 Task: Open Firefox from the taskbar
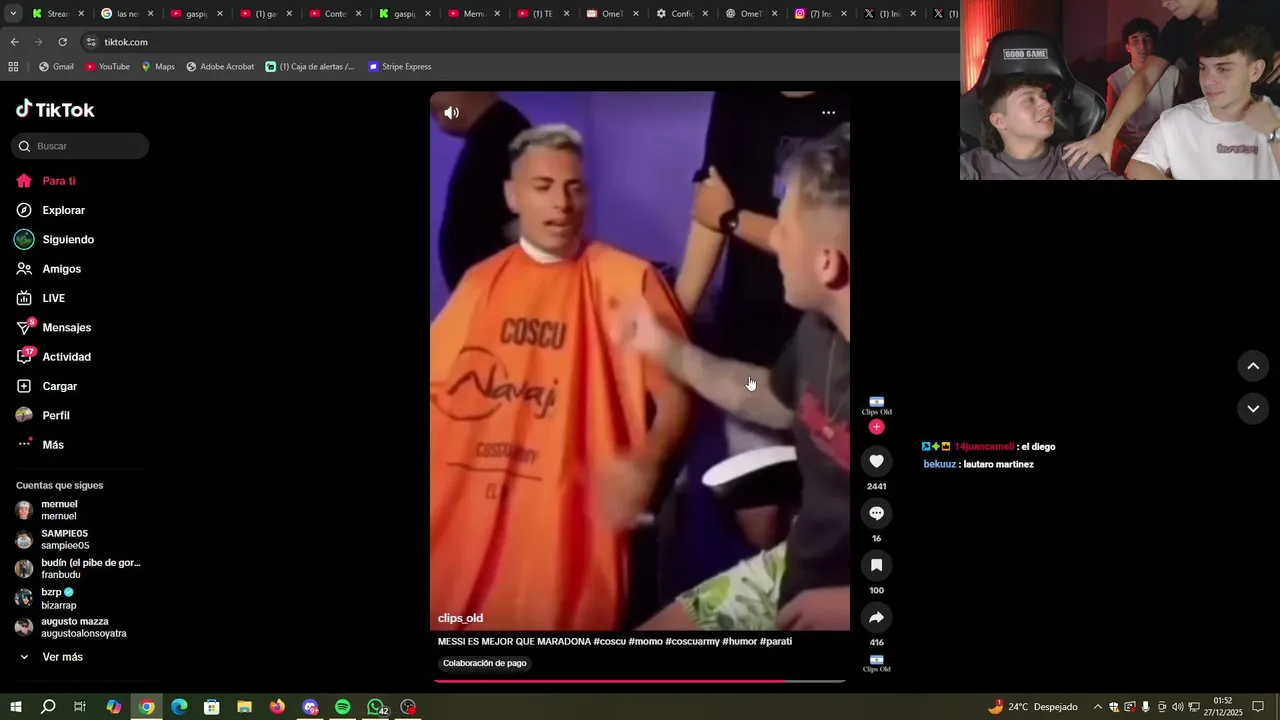(277, 707)
